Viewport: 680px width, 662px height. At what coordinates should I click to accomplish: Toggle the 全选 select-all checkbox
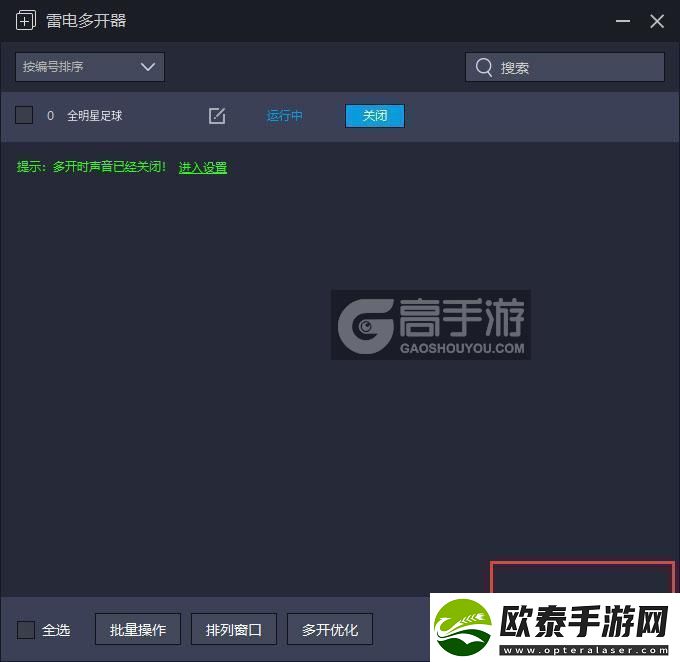click(x=26, y=629)
